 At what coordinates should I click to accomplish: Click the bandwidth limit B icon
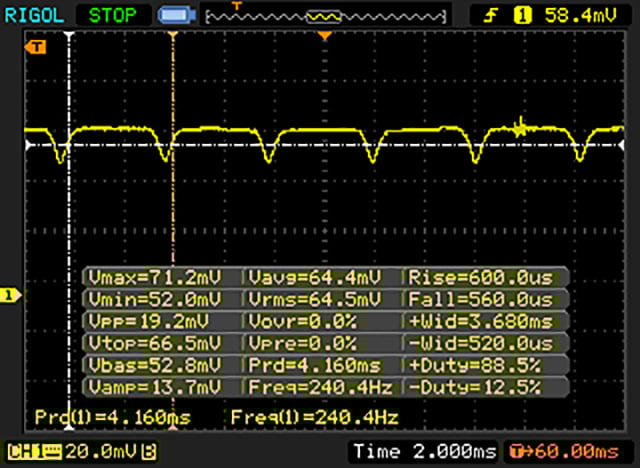click(x=149, y=452)
